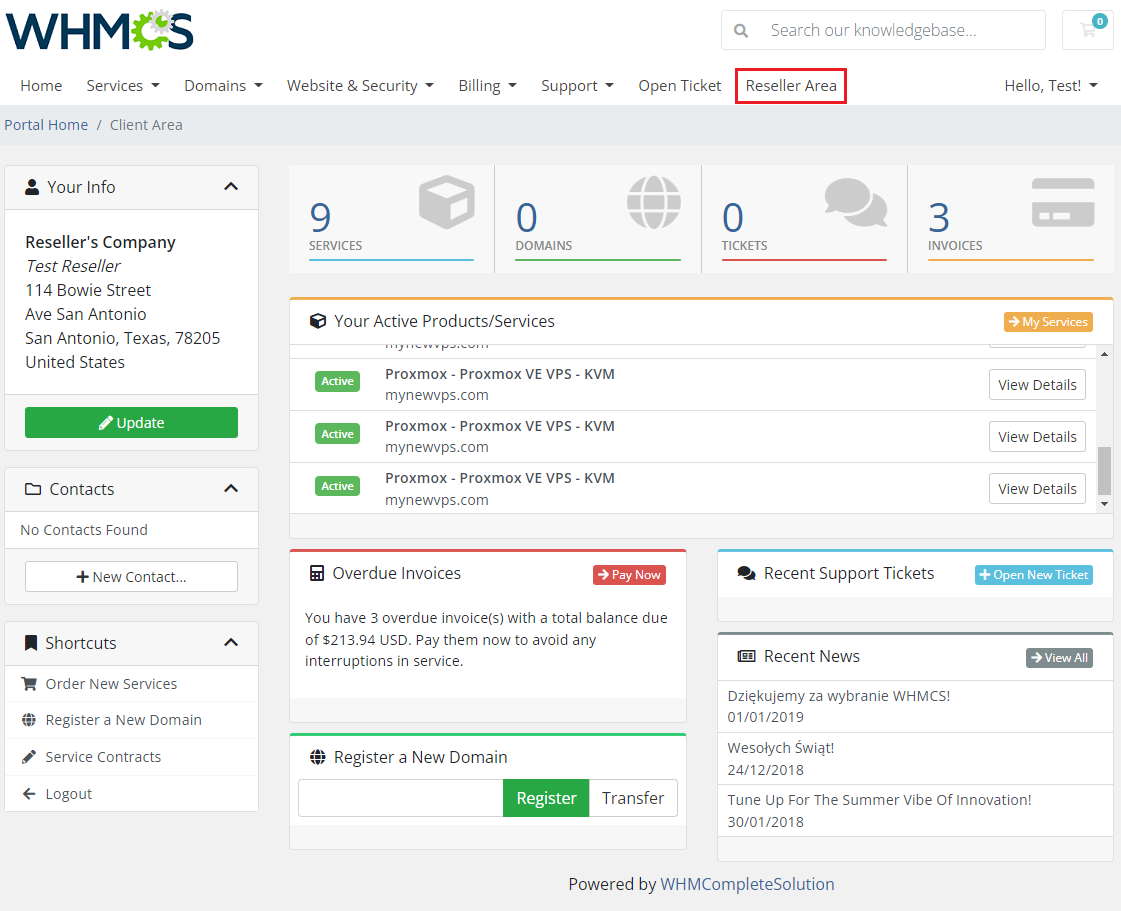Image resolution: width=1121 pixels, height=911 pixels.
Task: Collapse the Contacts panel
Action: coord(231,488)
